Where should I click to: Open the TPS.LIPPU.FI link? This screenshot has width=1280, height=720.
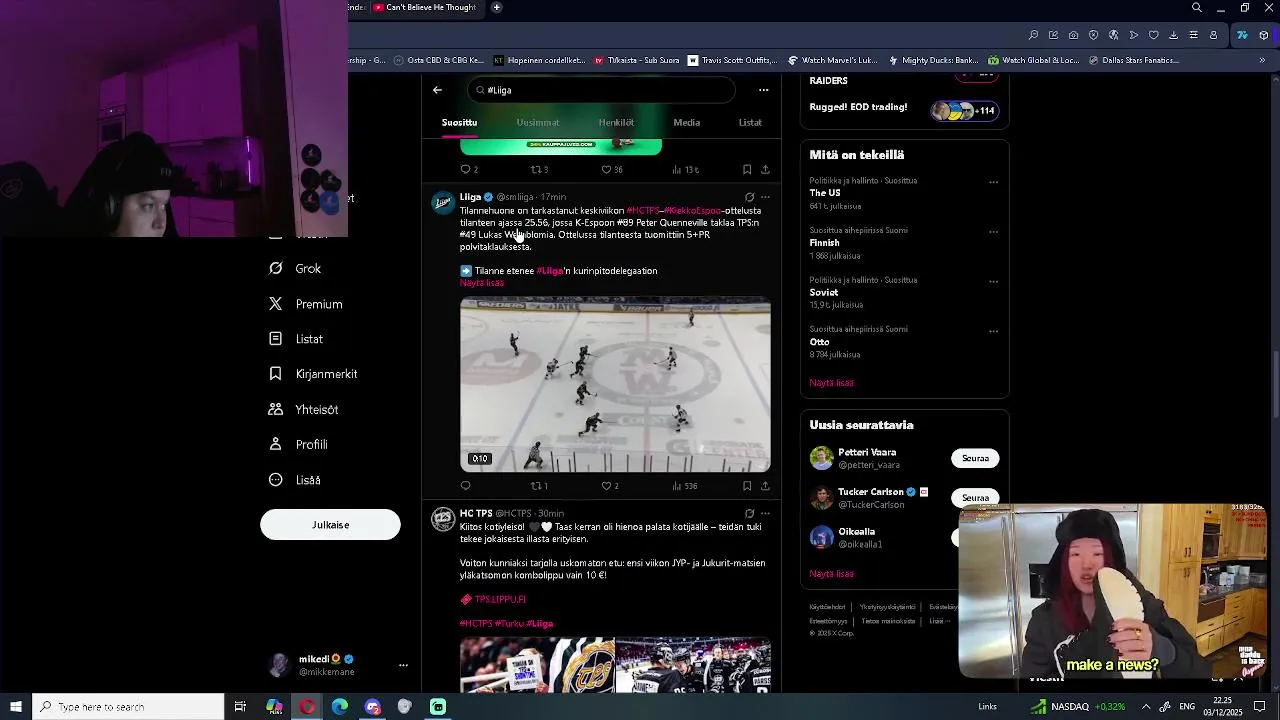tap(500, 599)
